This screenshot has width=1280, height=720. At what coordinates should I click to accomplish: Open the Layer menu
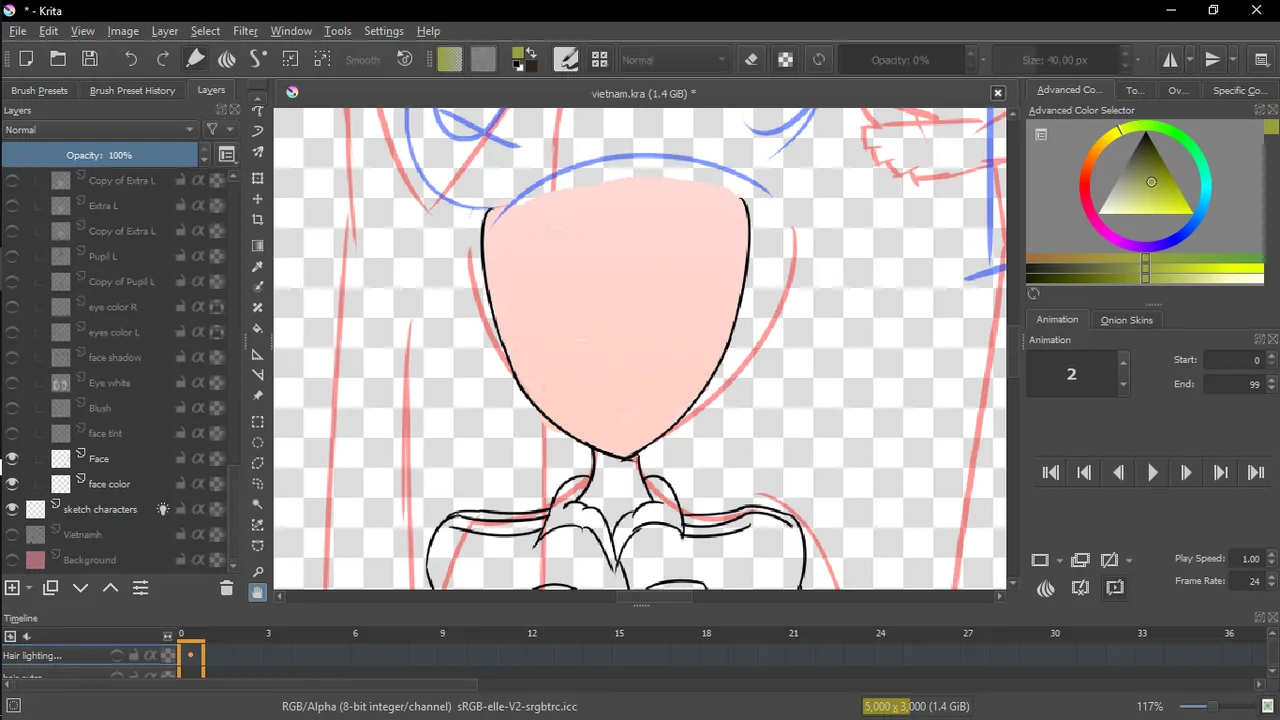coord(165,31)
